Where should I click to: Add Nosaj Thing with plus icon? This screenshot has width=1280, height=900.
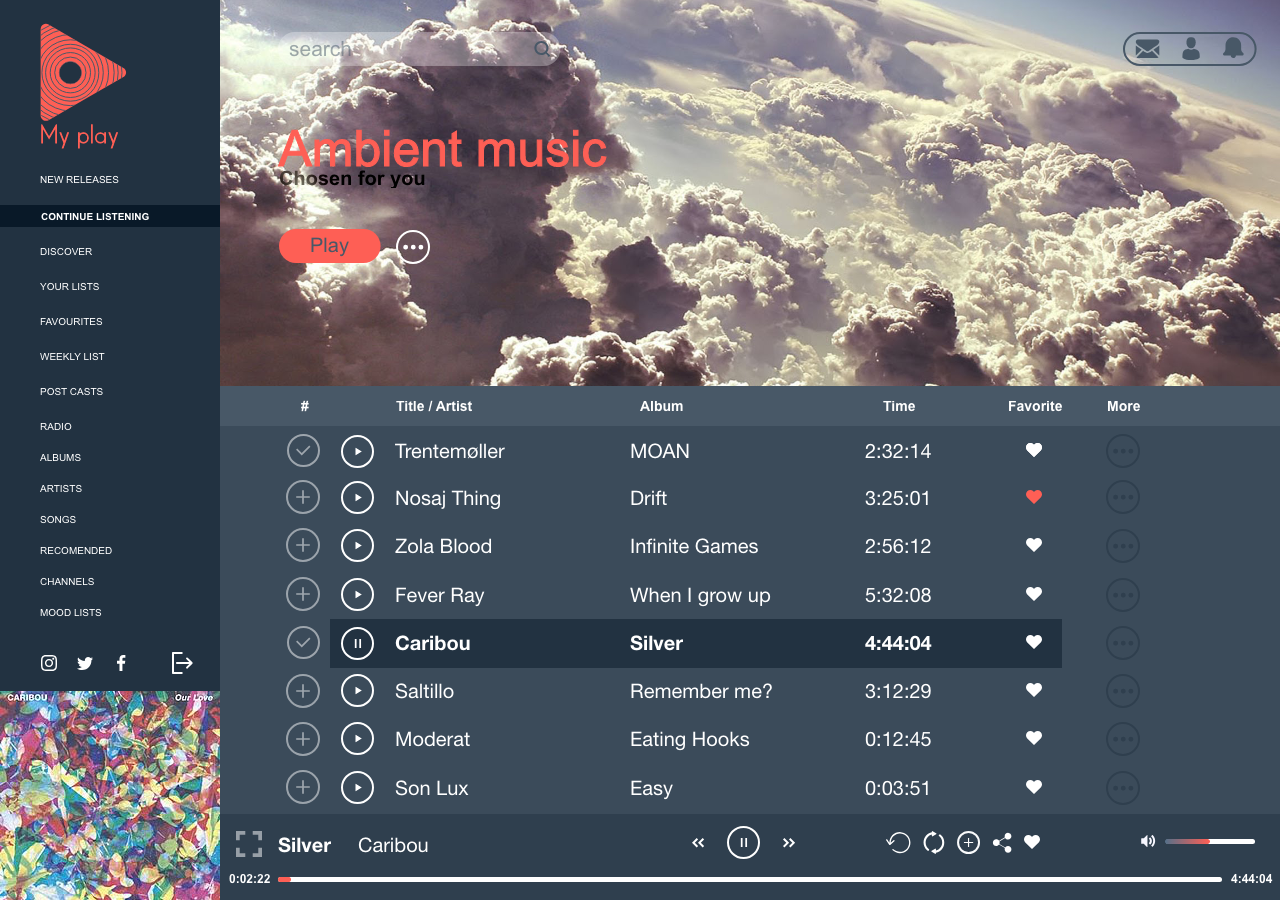click(x=303, y=496)
